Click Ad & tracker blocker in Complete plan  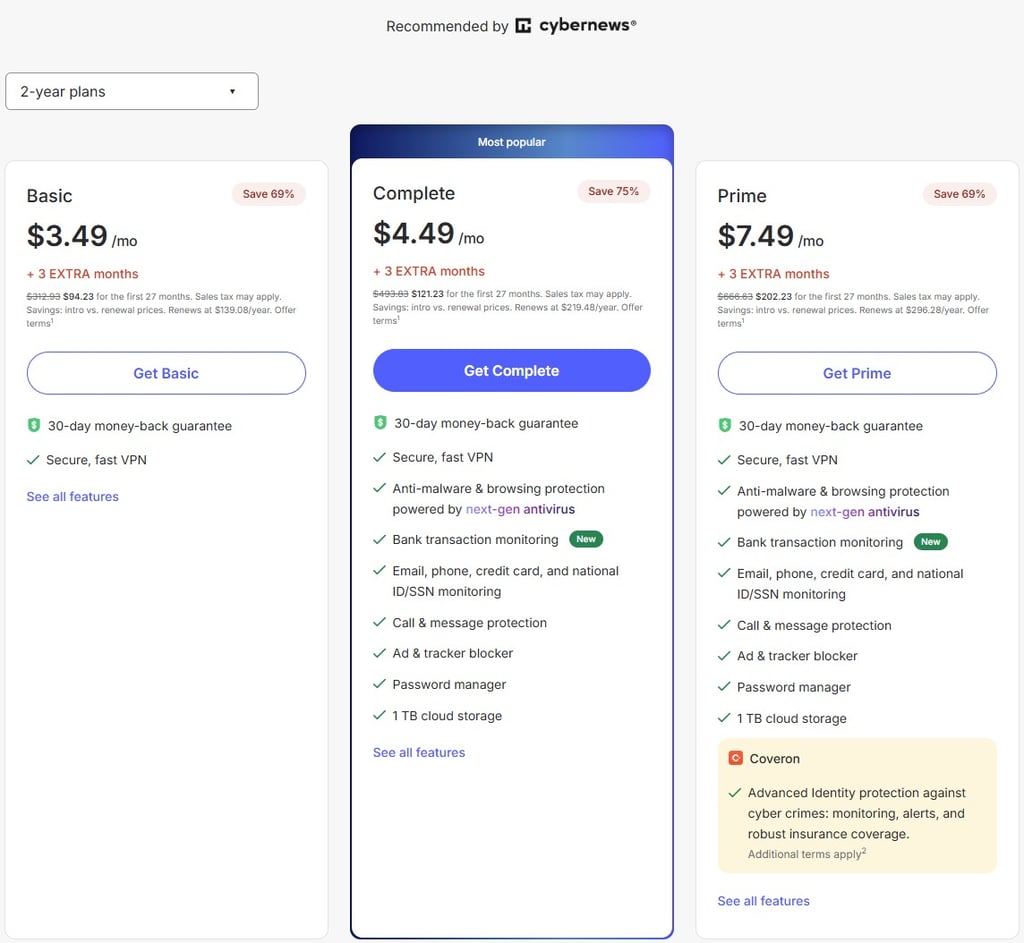pyautogui.click(x=453, y=653)
